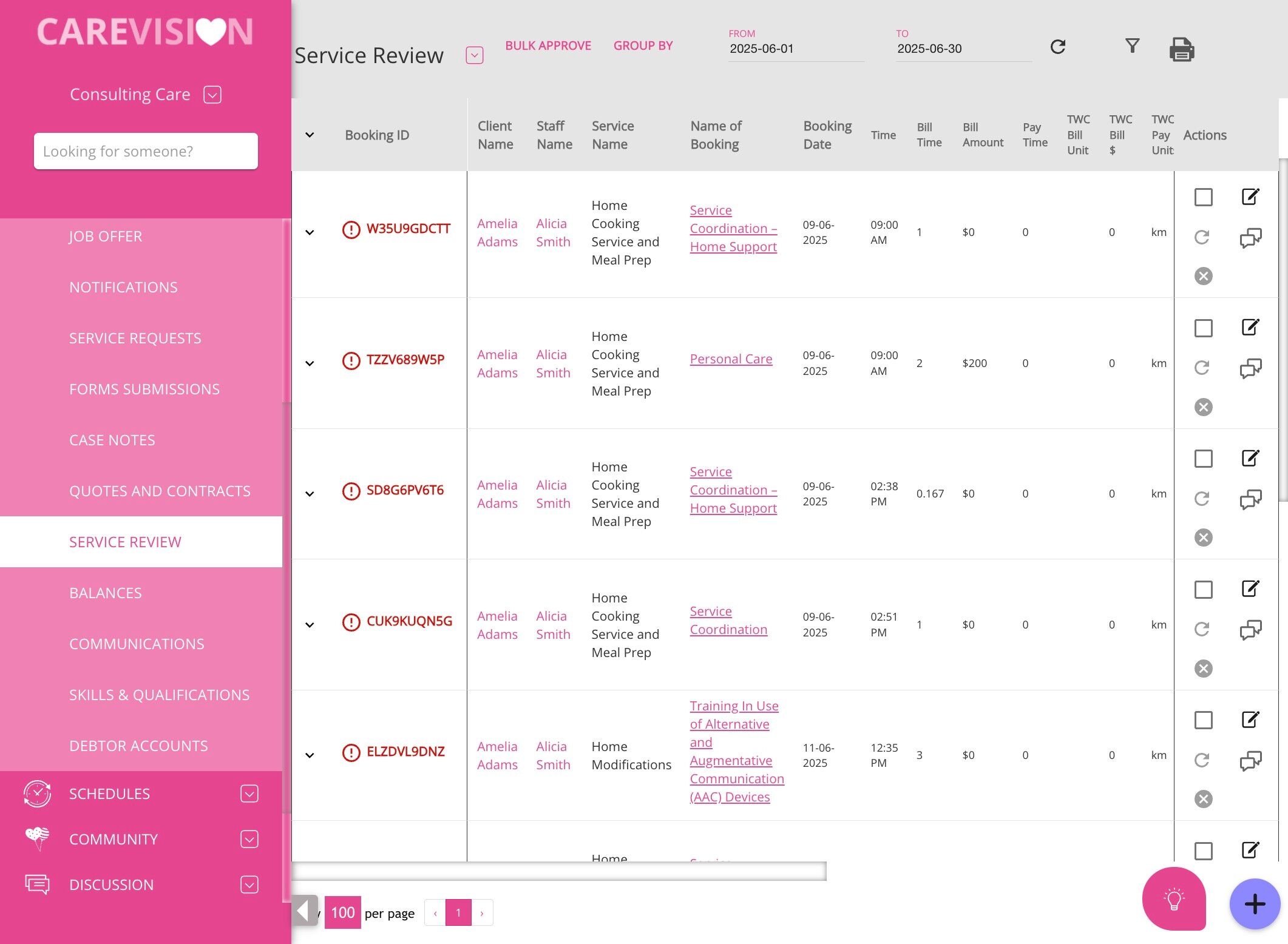Click the Bulk Approve button
Viewport: 1288px width, 944px height.
pyautogui.click(x=547, y=46)
